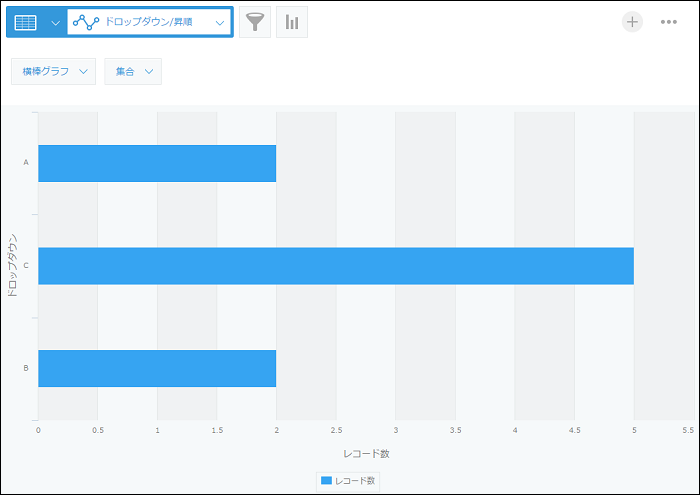Click the vertical ドロップダウン axis title

pos(11,266)
